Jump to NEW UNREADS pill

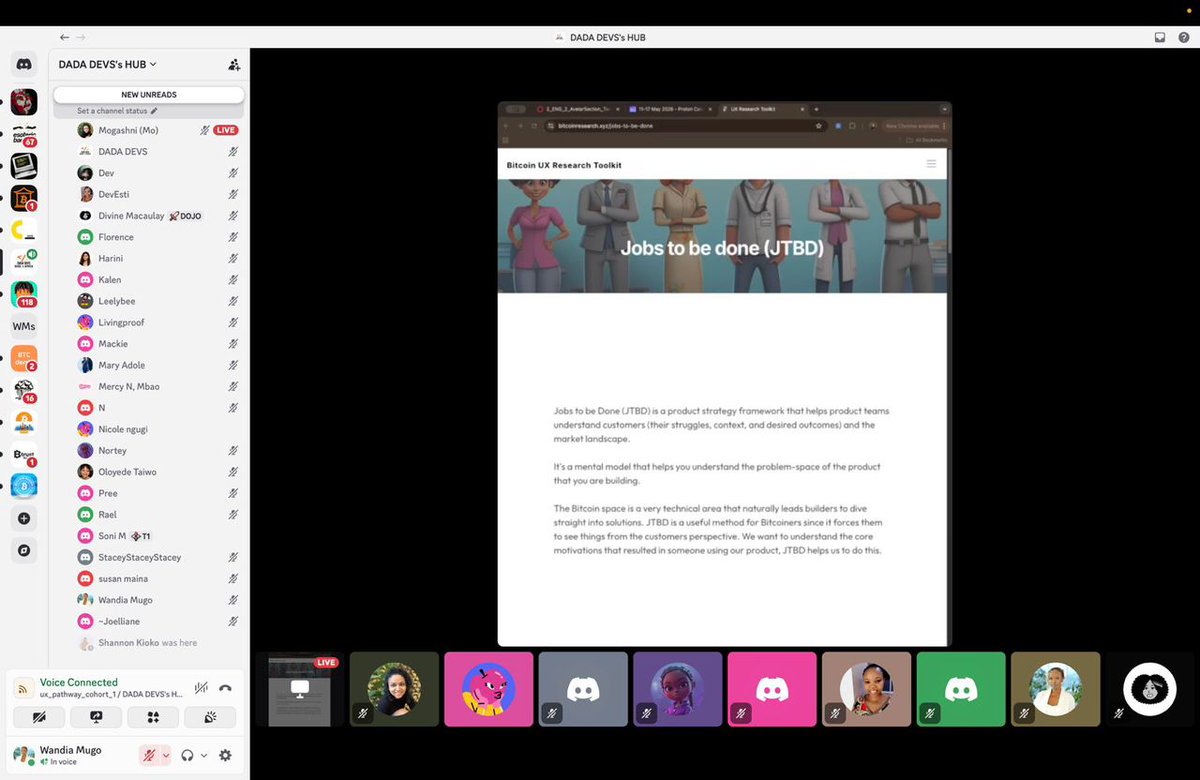(x=149, y=95)
